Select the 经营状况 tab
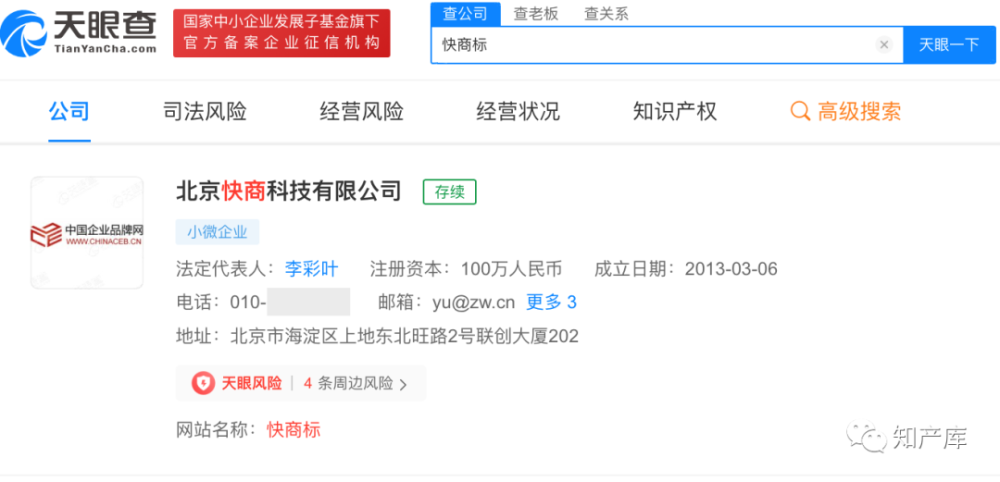This screenshot has height=482, width=1000. [518, 112]
